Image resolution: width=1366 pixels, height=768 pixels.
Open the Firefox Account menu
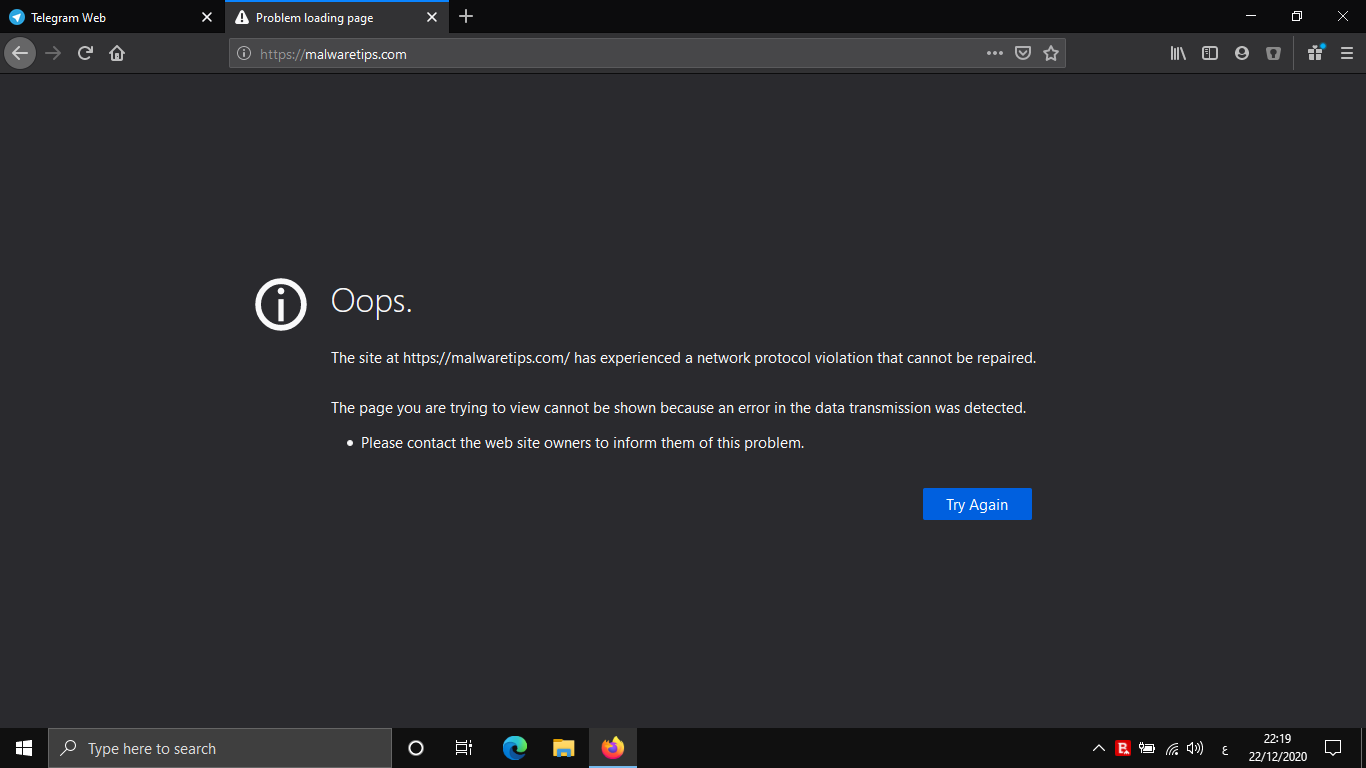click(1242, 53)
